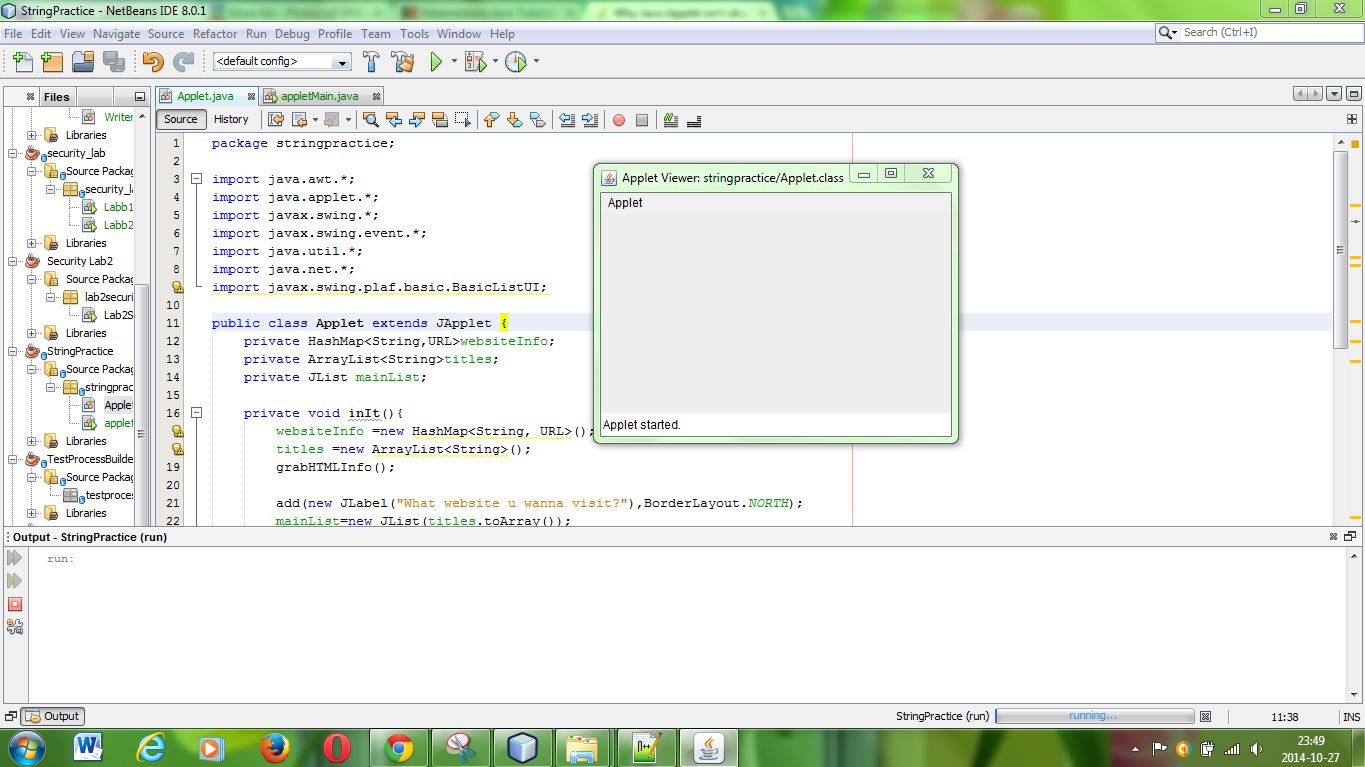1365x767 pixels.
Task: Open the Tools menu
Action: click(x=414, y=33)
